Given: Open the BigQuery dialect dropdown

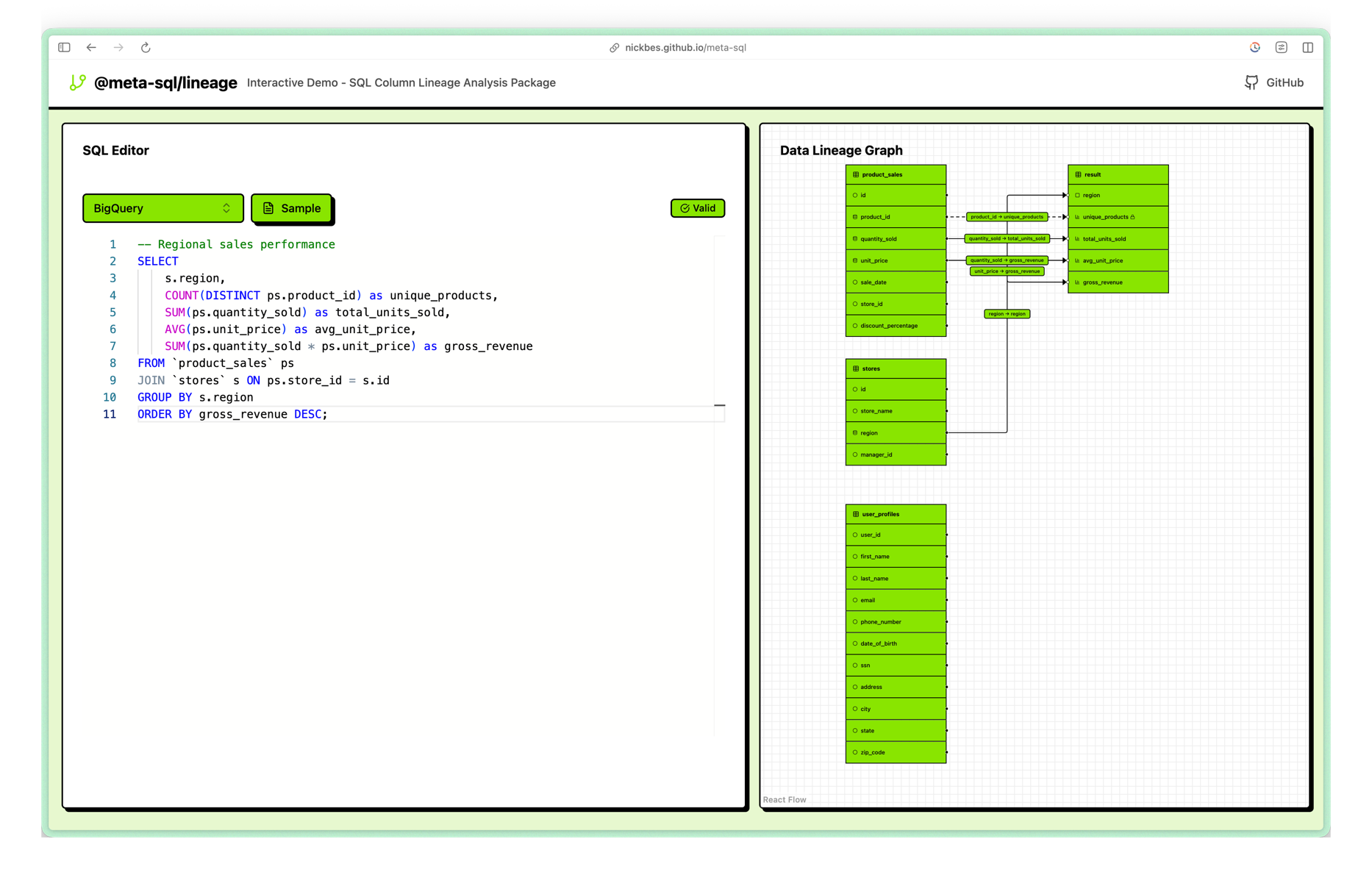Looking at the screenshot, I should pos(162,208).
